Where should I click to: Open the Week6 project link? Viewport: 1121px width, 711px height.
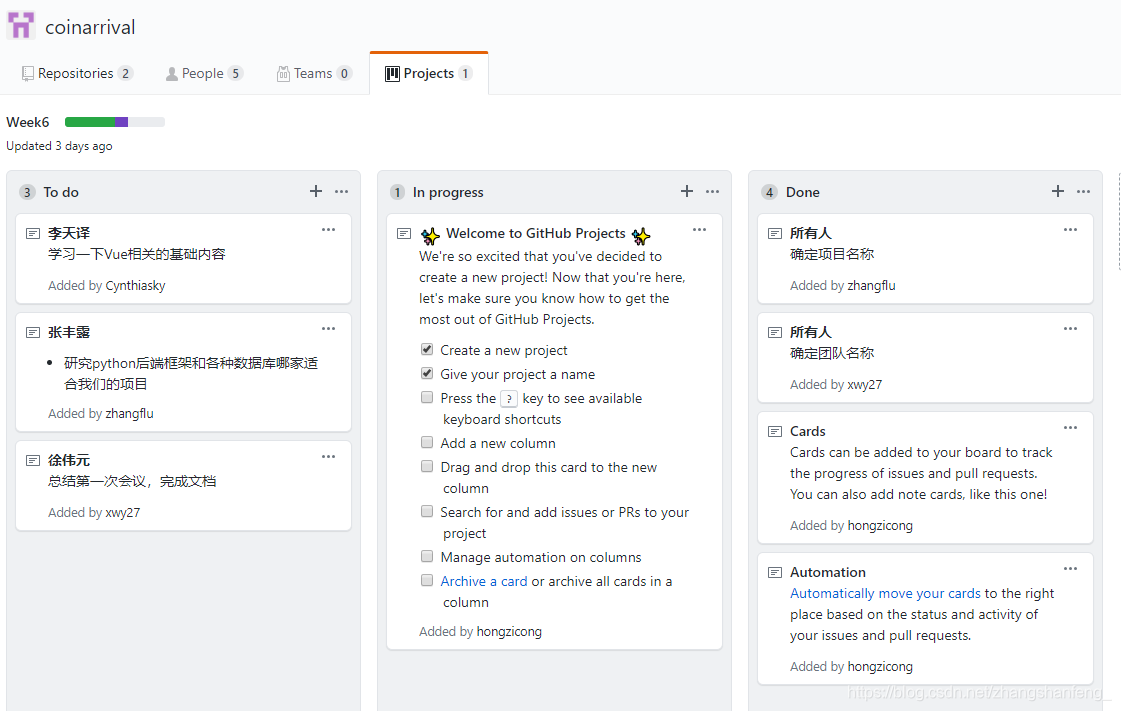[28, 122]
